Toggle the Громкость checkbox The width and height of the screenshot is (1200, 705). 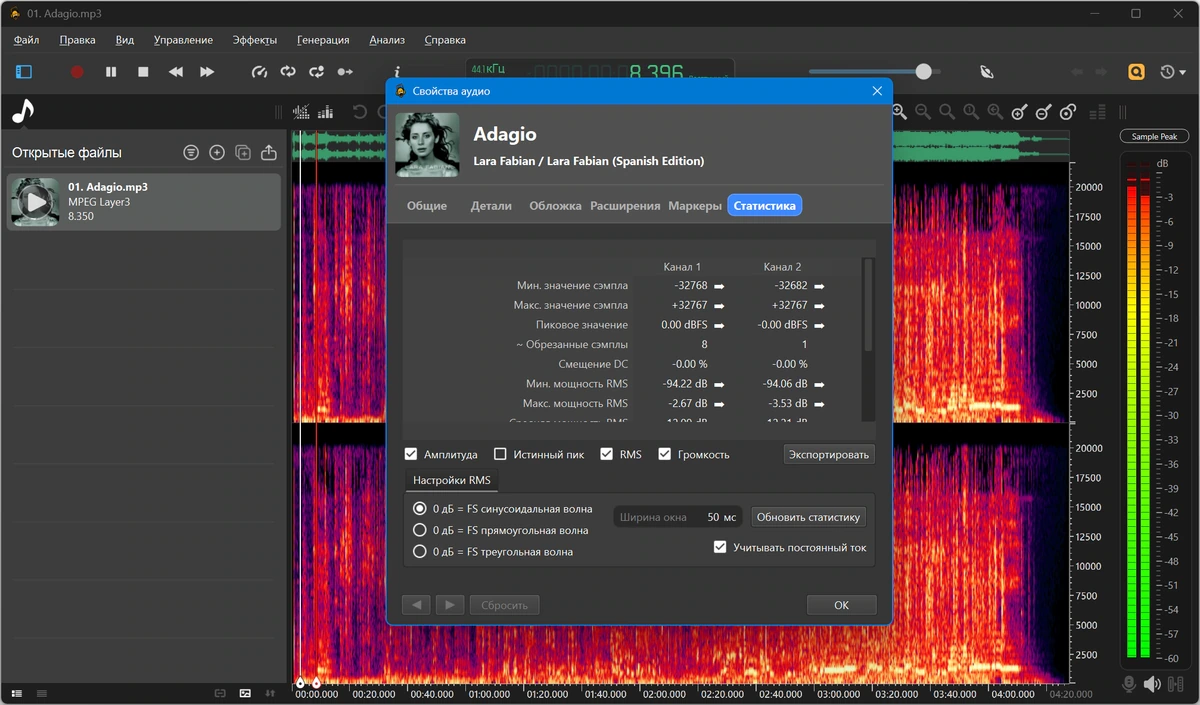click(664, 454)
